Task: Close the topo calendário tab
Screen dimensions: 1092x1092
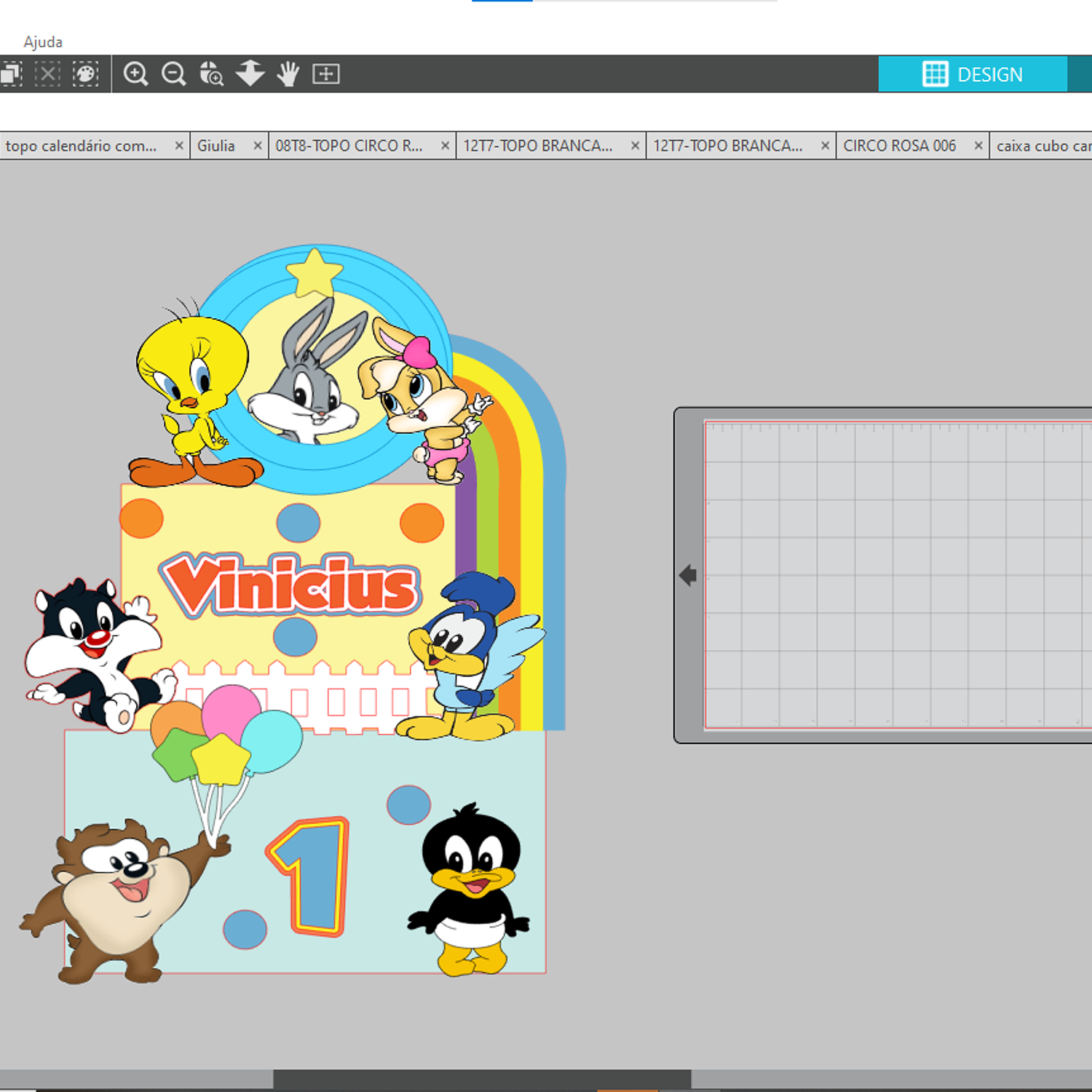Action: point(179,145)
